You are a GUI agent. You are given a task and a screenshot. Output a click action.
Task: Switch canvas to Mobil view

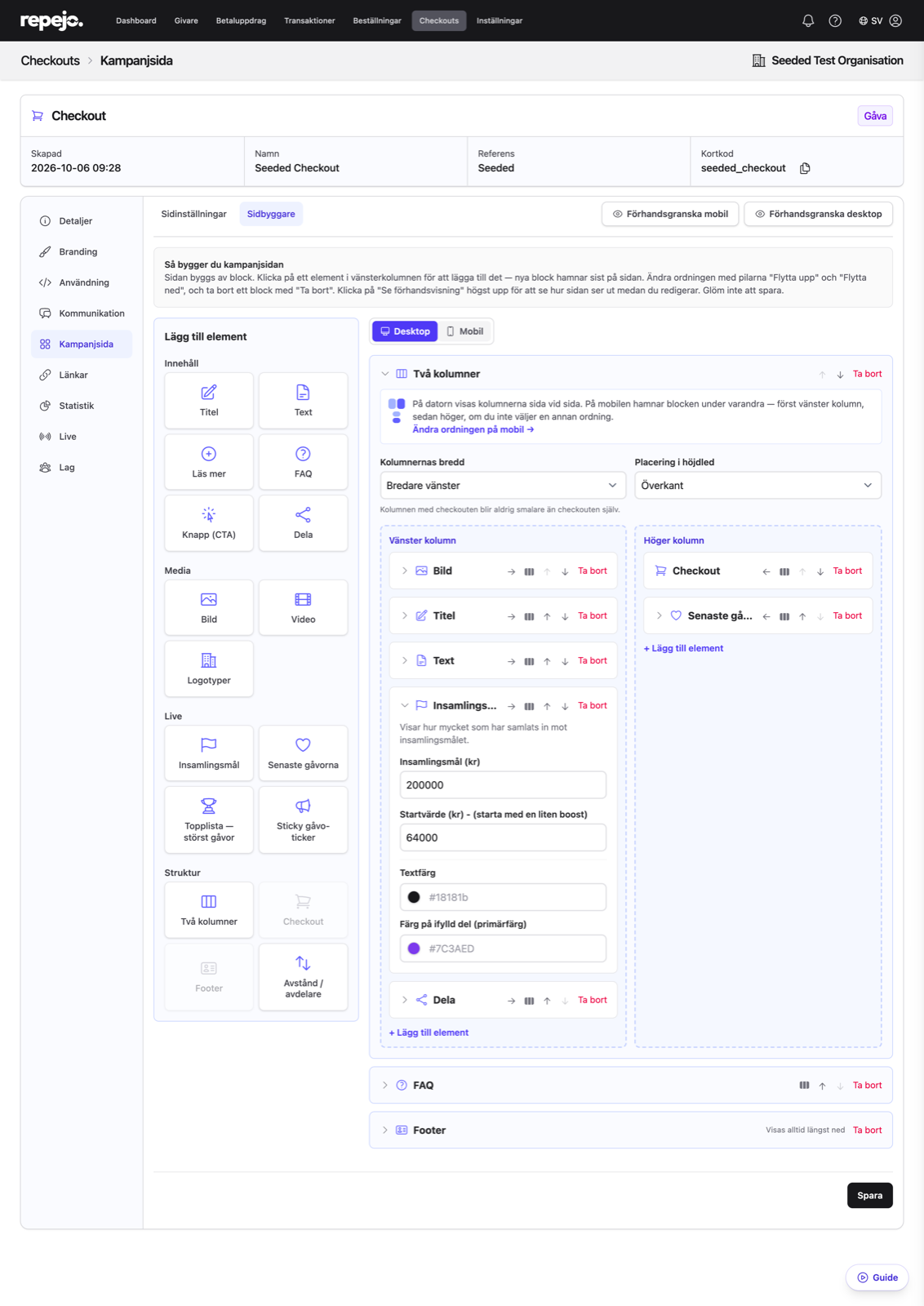(465, 331)
